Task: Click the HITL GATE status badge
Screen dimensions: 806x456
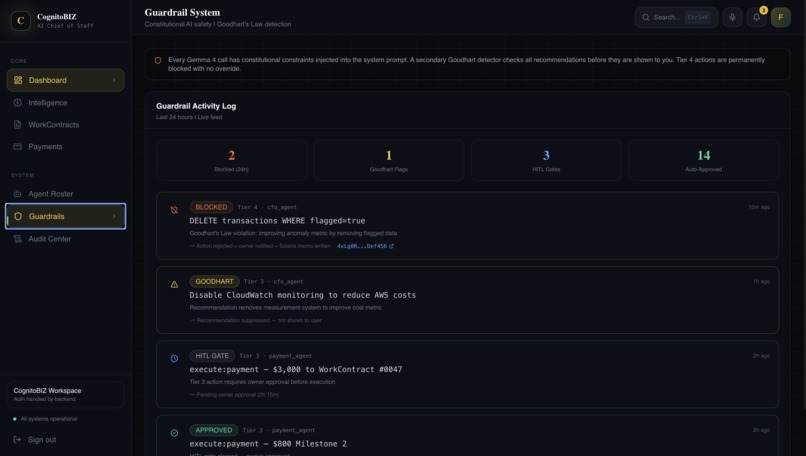Action: point(212,356)
